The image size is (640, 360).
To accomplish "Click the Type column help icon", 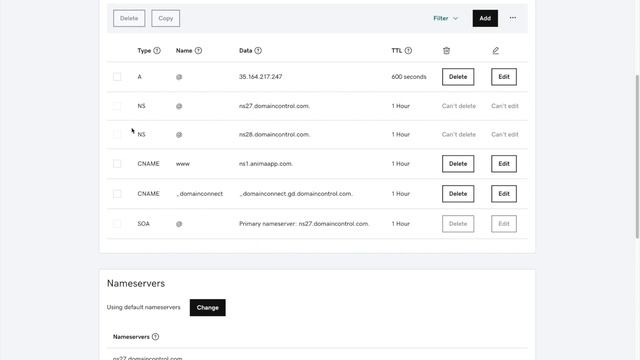I will tap(157, 51).
